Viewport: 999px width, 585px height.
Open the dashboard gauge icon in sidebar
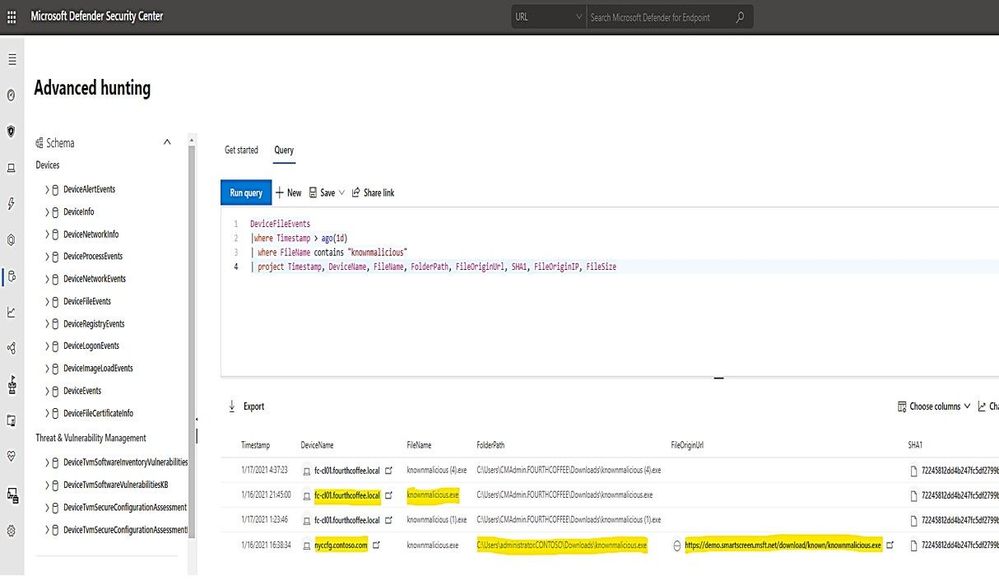coord(11,95)
